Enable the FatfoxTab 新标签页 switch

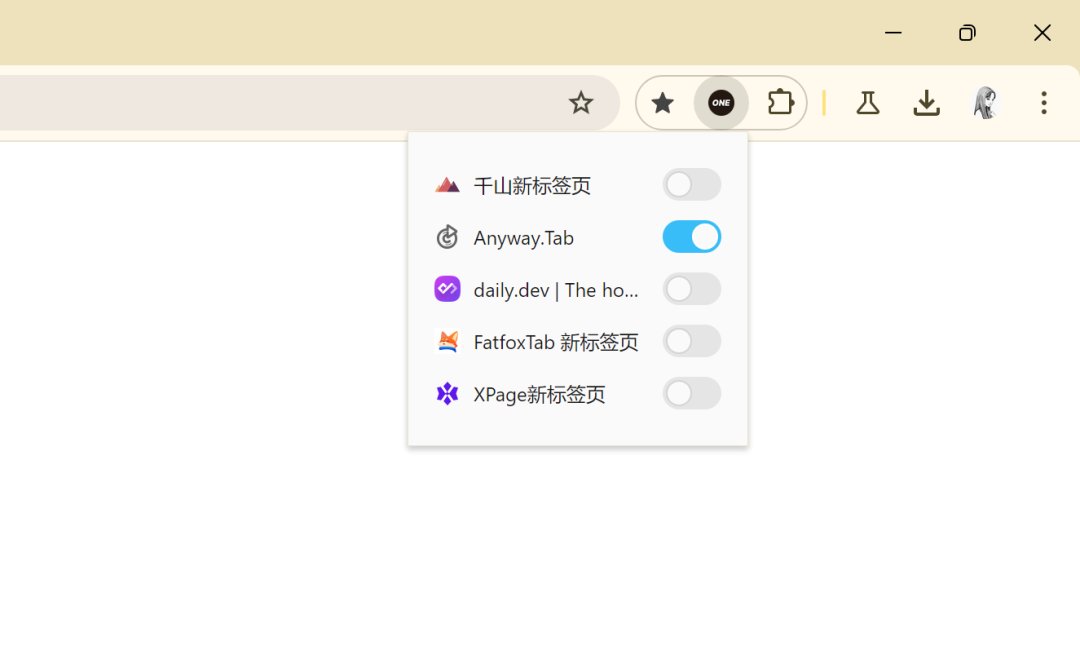click(x=692, y=341)
